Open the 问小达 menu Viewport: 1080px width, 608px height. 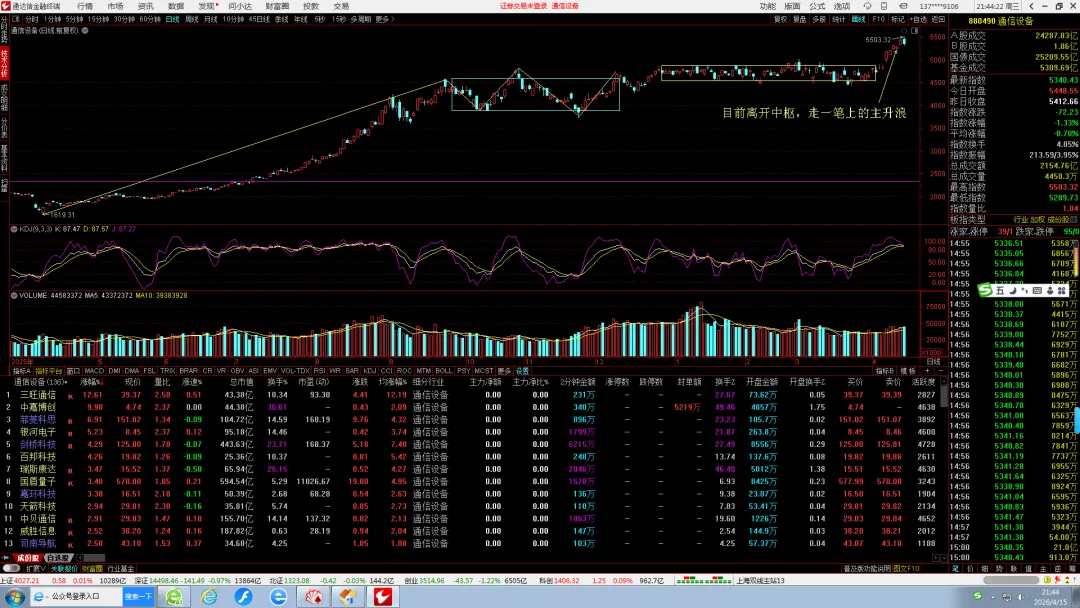(240, 6)
